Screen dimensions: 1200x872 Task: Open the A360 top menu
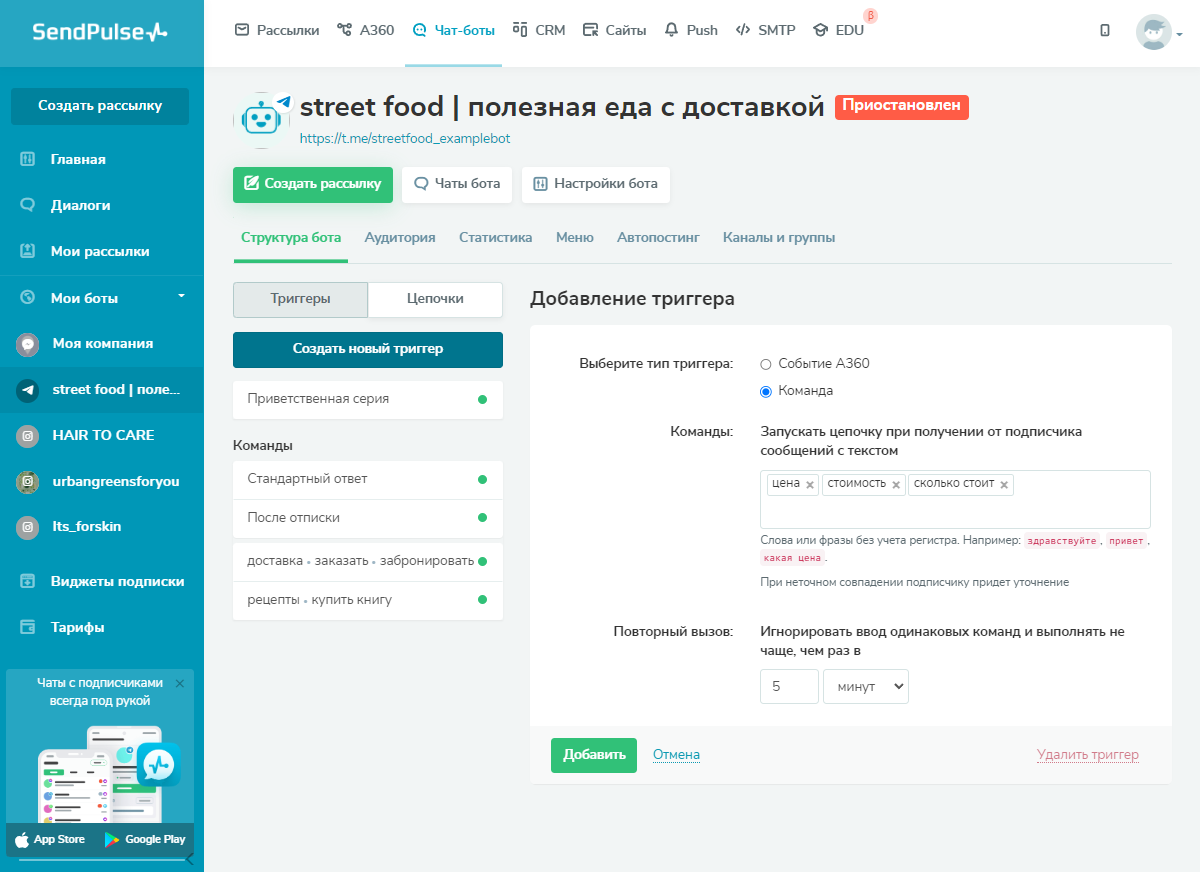(364, 30)
